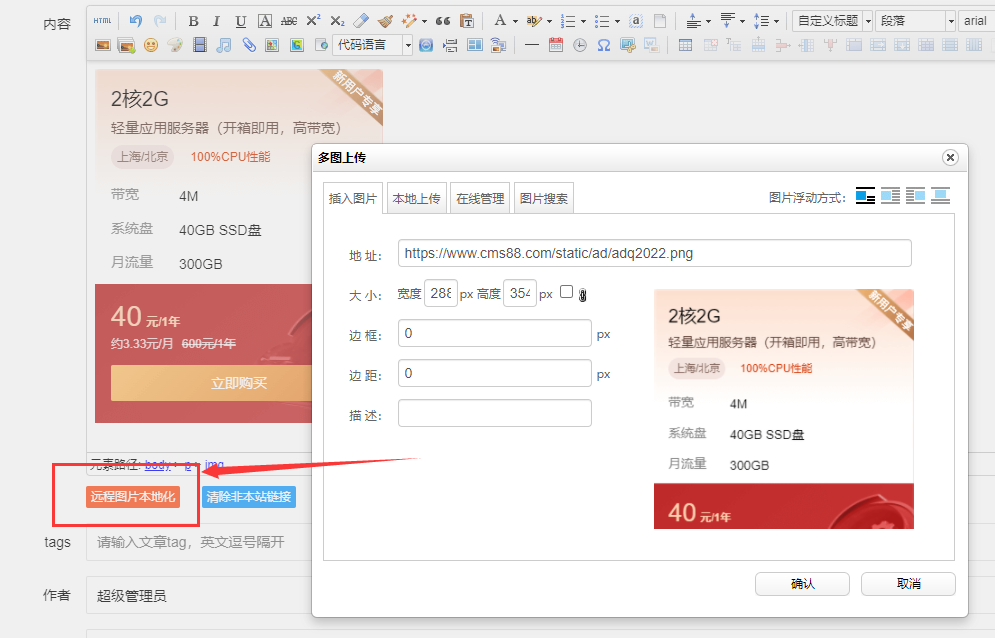
Task: Click the Undo icon in the toolbar
Action: (135, 20)
